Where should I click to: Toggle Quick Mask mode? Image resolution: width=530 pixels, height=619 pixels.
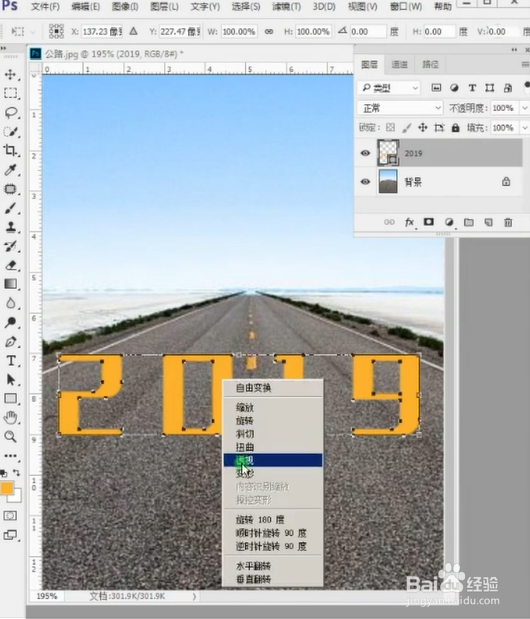tap(10, 516)
